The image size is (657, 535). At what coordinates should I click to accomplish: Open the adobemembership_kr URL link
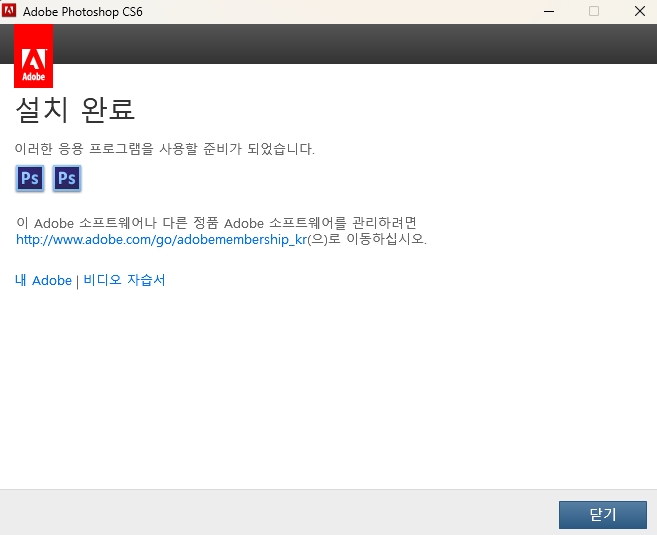[x=161, y=240]
